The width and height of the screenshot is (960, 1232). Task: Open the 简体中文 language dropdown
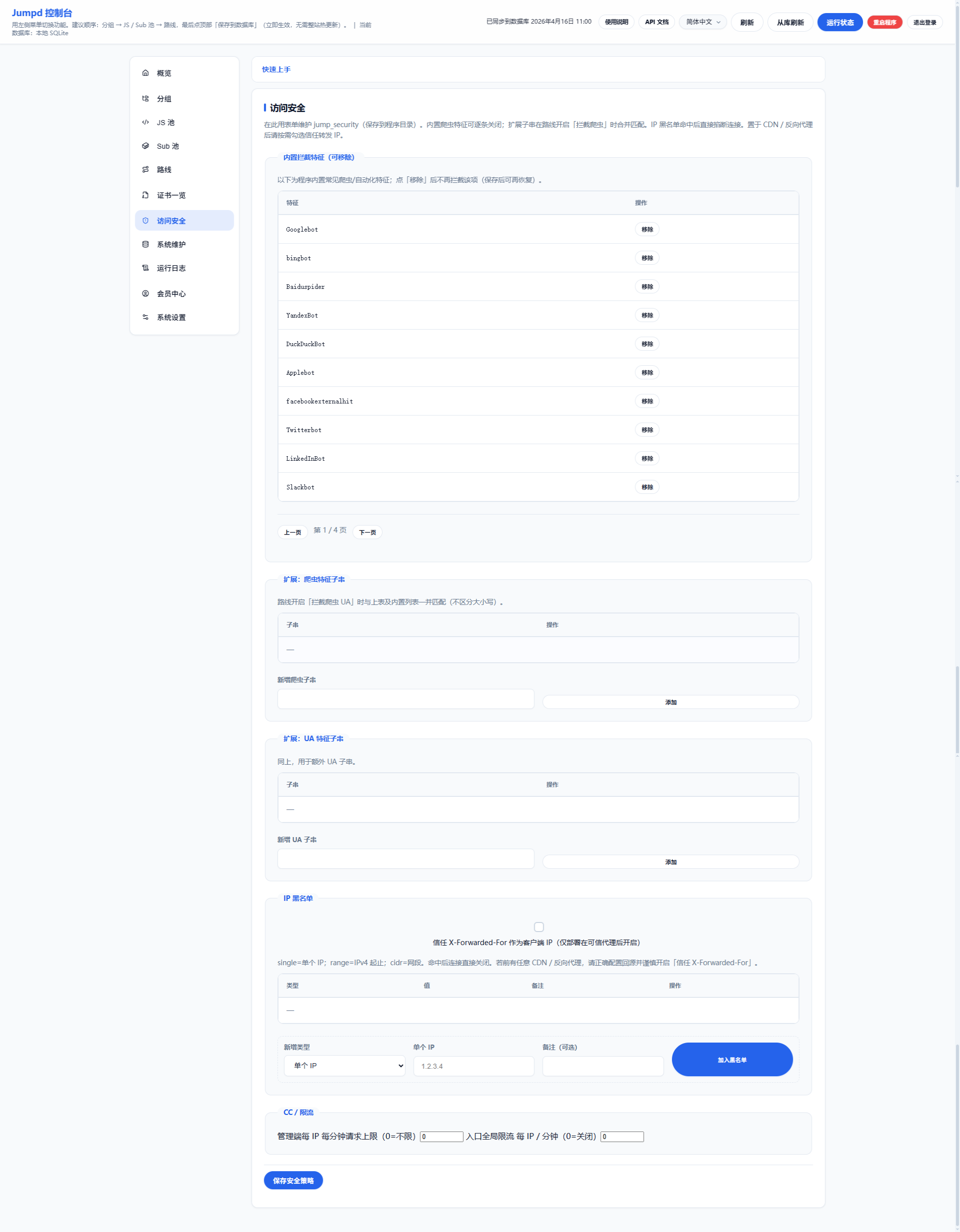tap(703, 22)
